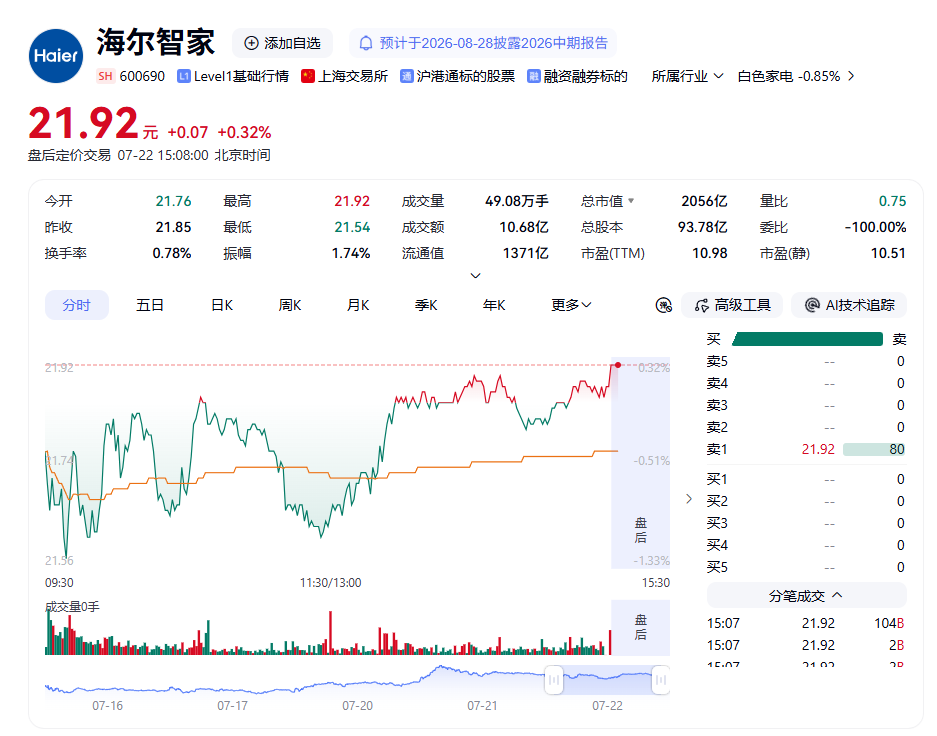937x736 pixels.
Task: Click the 买5 order row
Action: 806,567
